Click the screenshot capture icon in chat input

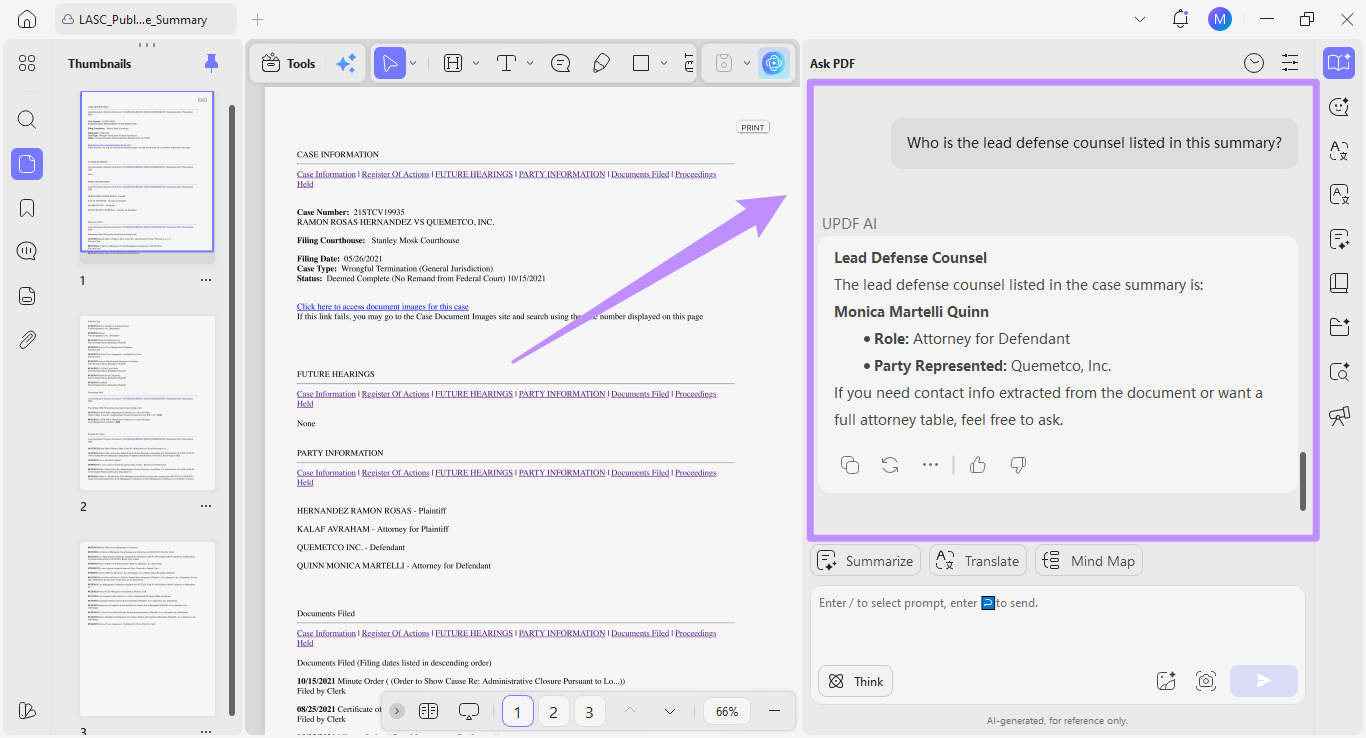pos(1206,681)
